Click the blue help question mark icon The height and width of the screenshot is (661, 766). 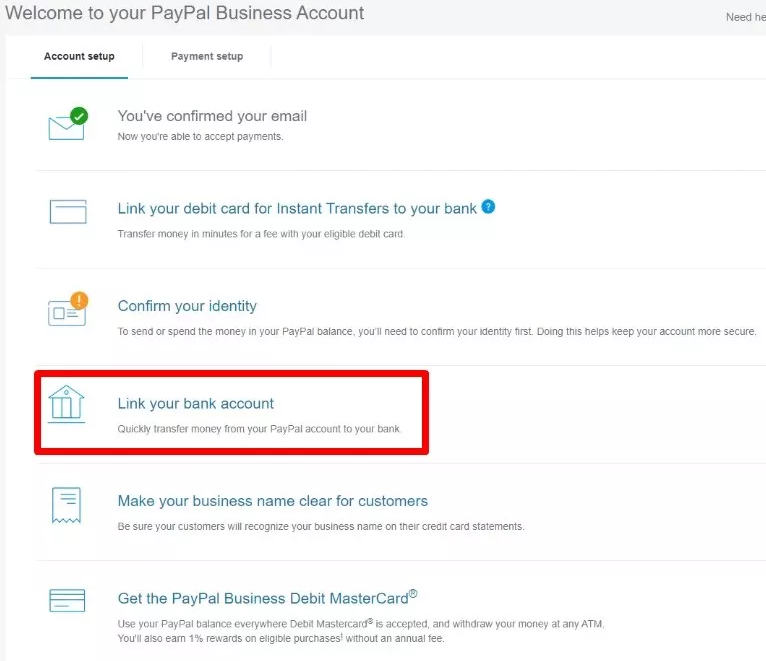[488, 207]
